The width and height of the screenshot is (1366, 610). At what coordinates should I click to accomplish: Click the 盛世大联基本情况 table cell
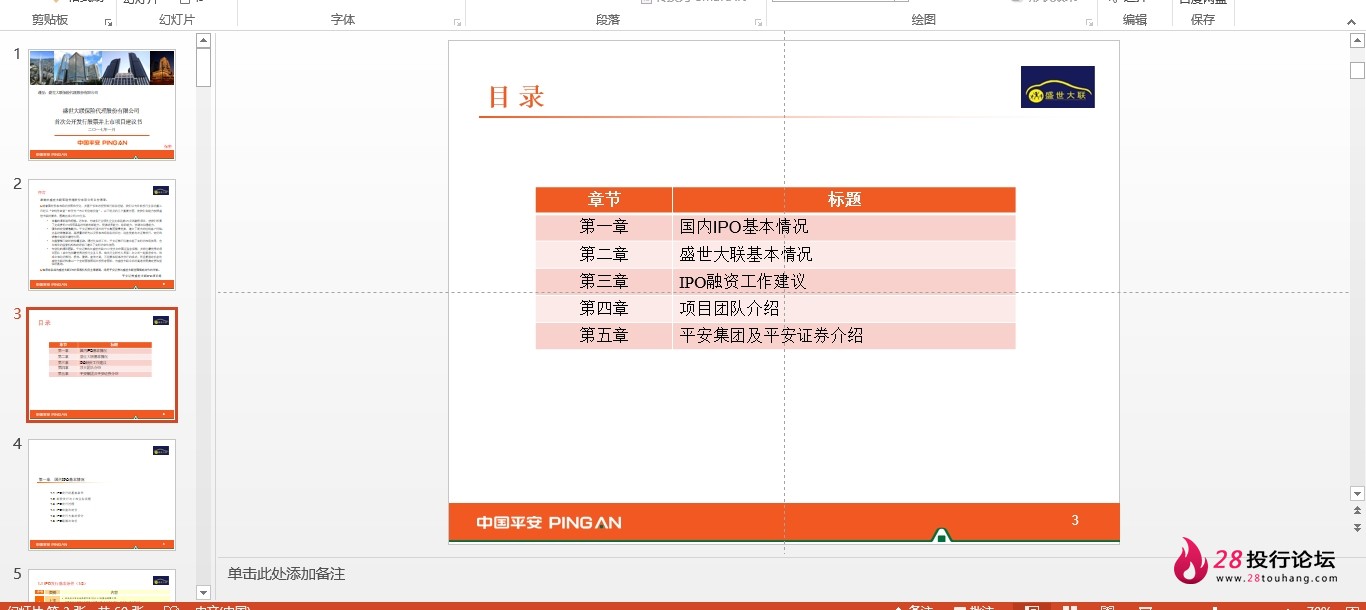coord(844,254)
